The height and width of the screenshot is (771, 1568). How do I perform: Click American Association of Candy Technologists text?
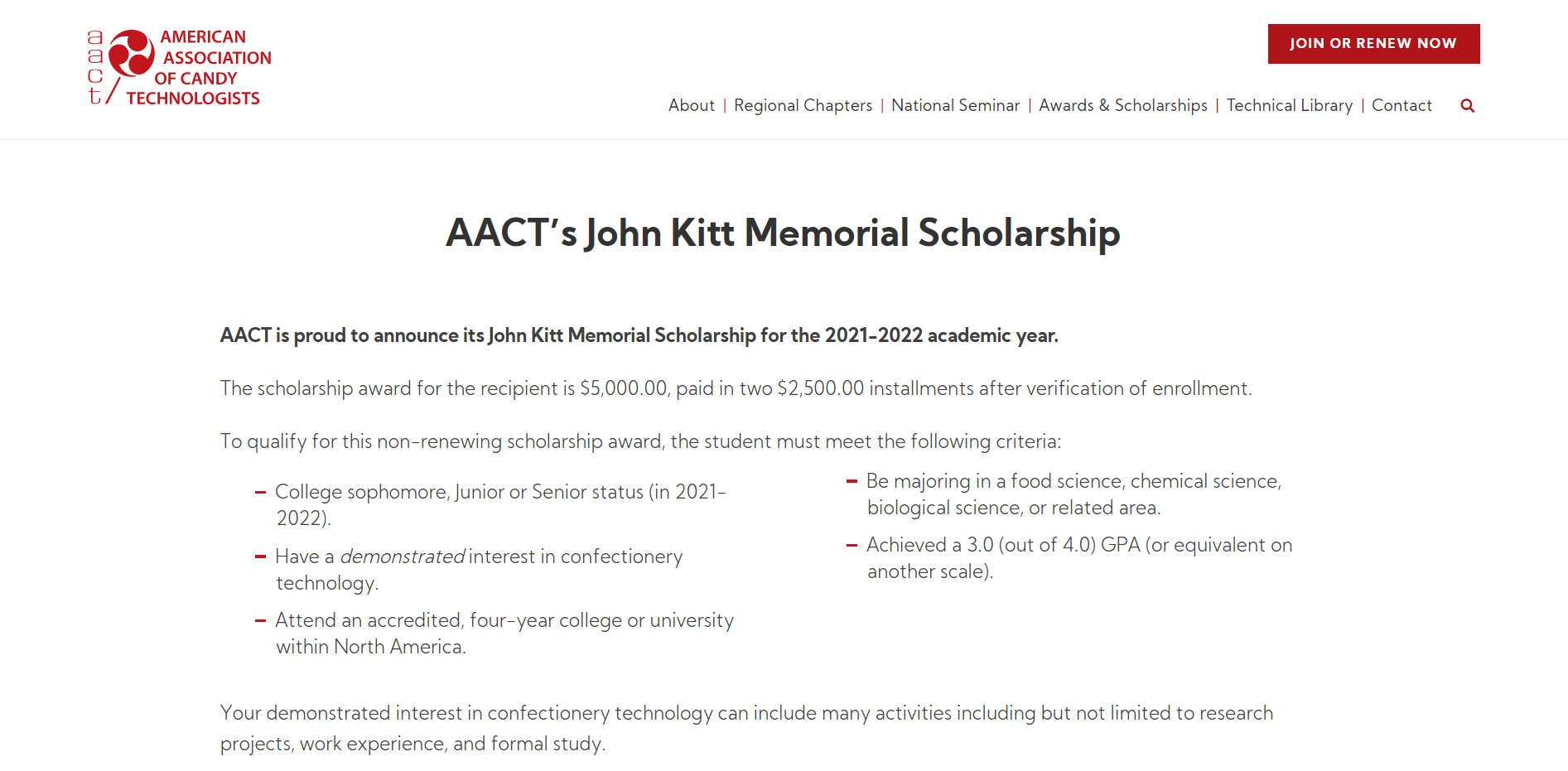(207, 68)
